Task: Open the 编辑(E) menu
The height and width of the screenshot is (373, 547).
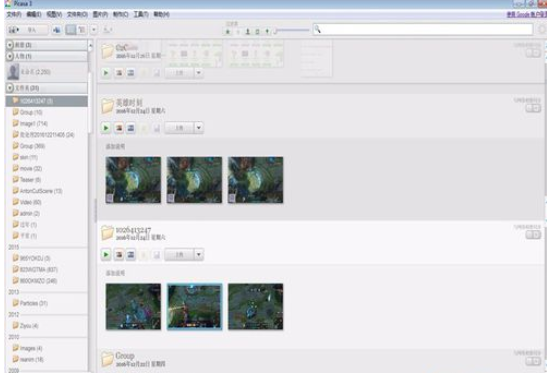Action: coord(34,15)
